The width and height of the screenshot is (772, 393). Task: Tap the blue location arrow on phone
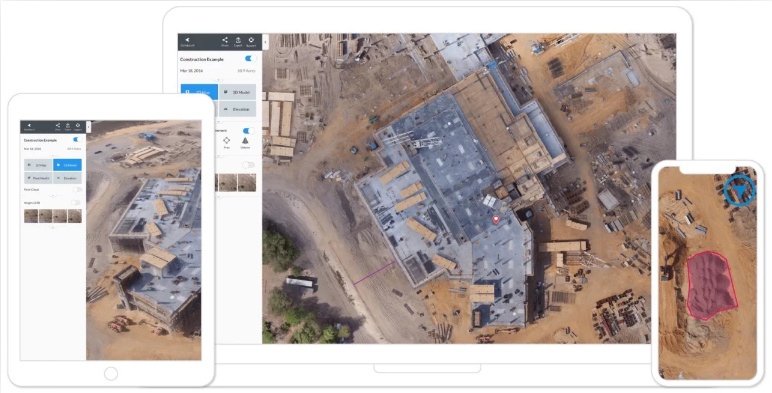pos(740,191)
